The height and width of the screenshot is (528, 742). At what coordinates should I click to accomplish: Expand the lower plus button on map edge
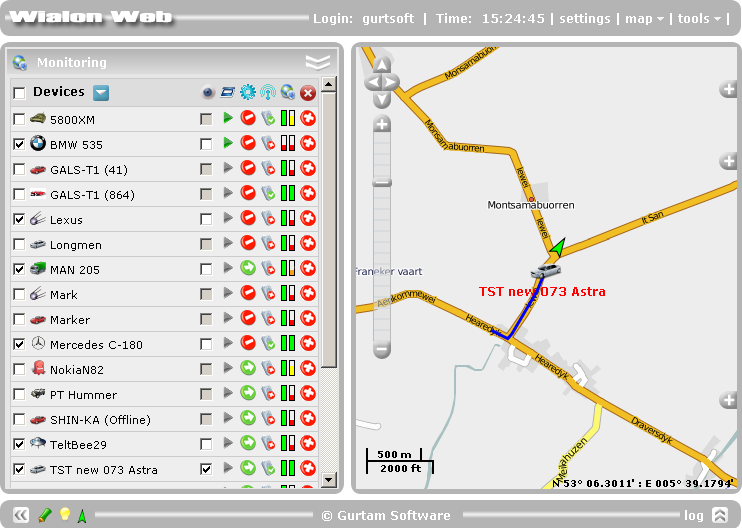[728, 400]
